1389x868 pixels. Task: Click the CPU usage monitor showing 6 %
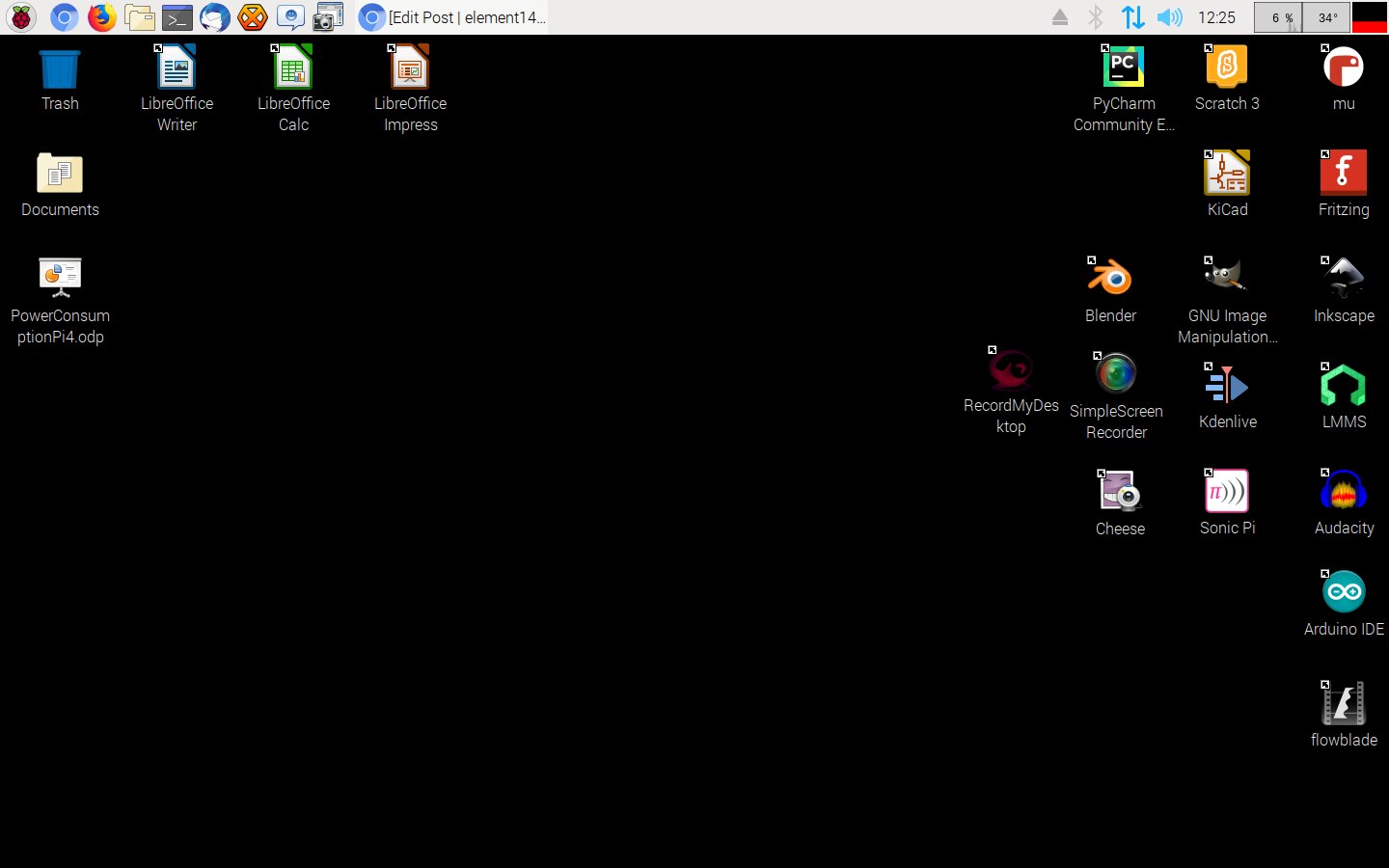click(1278, 17)
